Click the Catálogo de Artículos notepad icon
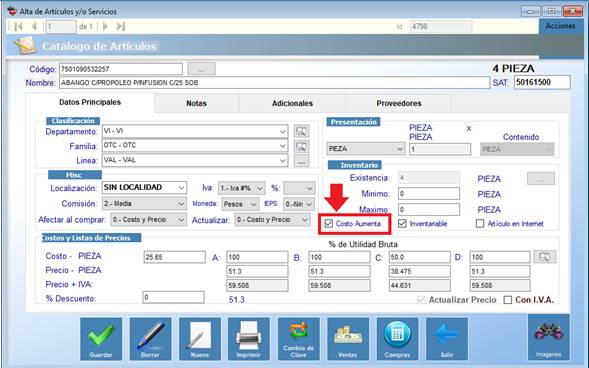The width and height of the screenshot is (589, 368). pos(25,46)
